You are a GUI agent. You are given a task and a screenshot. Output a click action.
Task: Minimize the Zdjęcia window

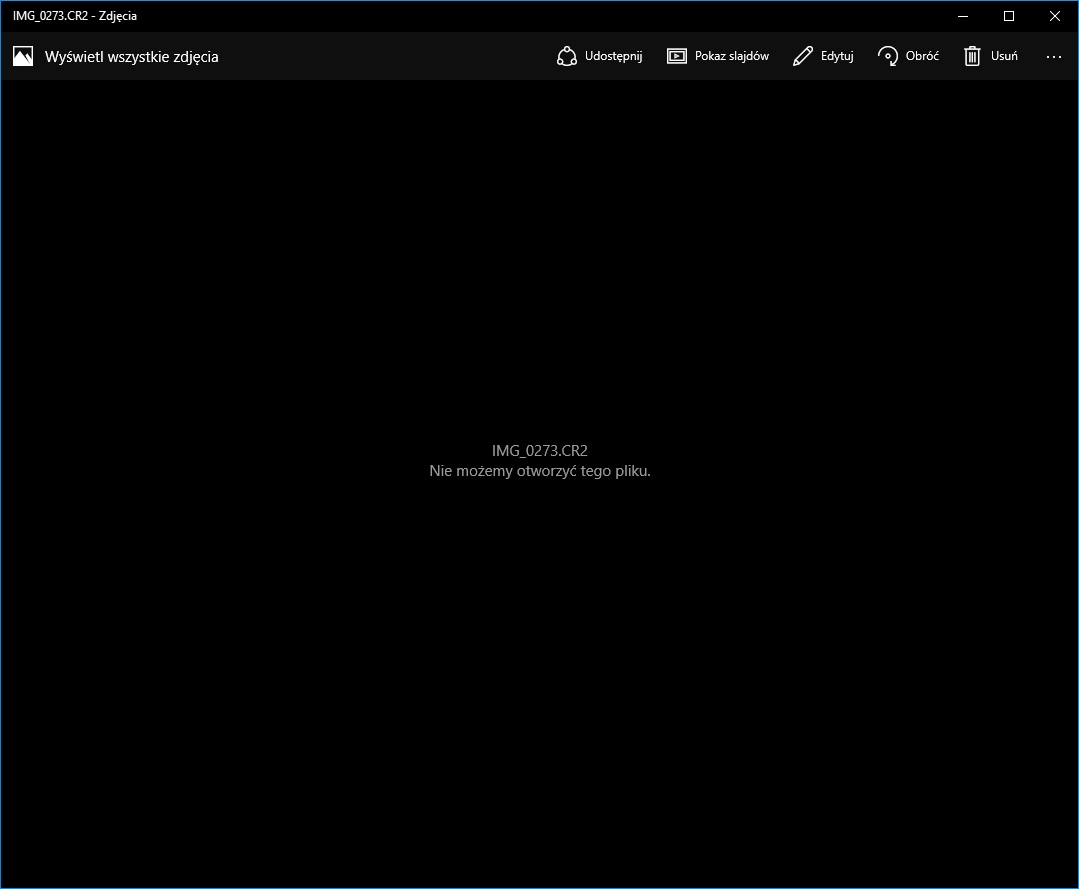963,16
